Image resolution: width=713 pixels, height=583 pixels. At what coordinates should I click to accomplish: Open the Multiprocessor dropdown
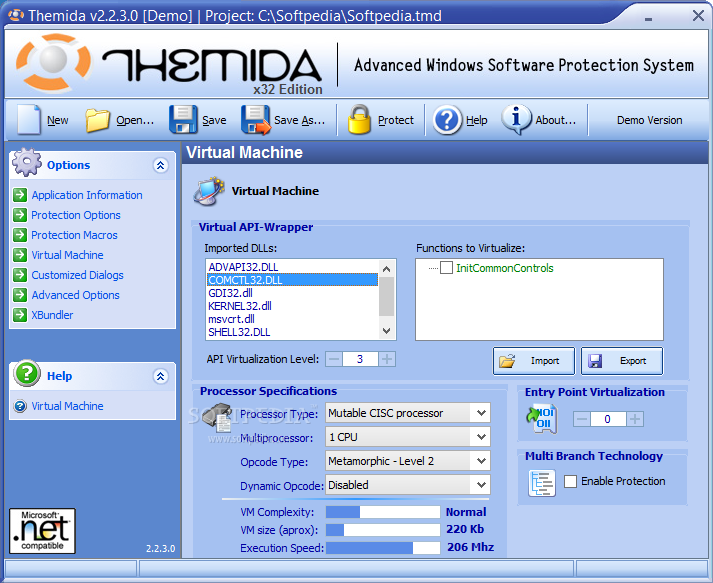(482, 437)
